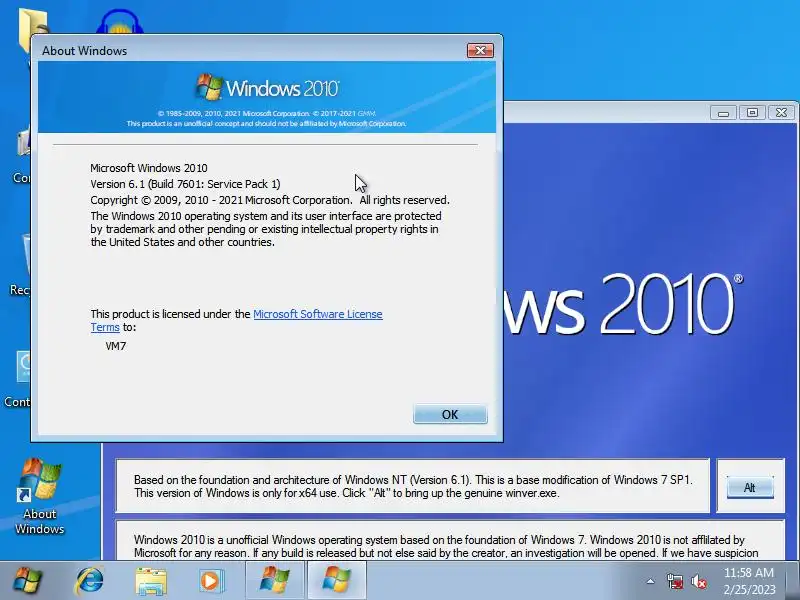Minimize the background Windows 2010 window
Viewport: 800px width, 600px height.
[723, 113]
